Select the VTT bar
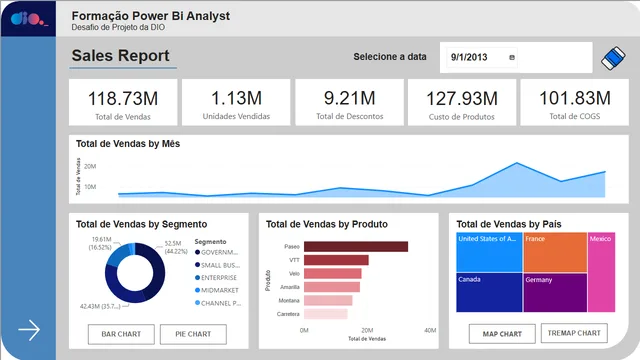Screen dimensions: 640x360 [336, 260]
